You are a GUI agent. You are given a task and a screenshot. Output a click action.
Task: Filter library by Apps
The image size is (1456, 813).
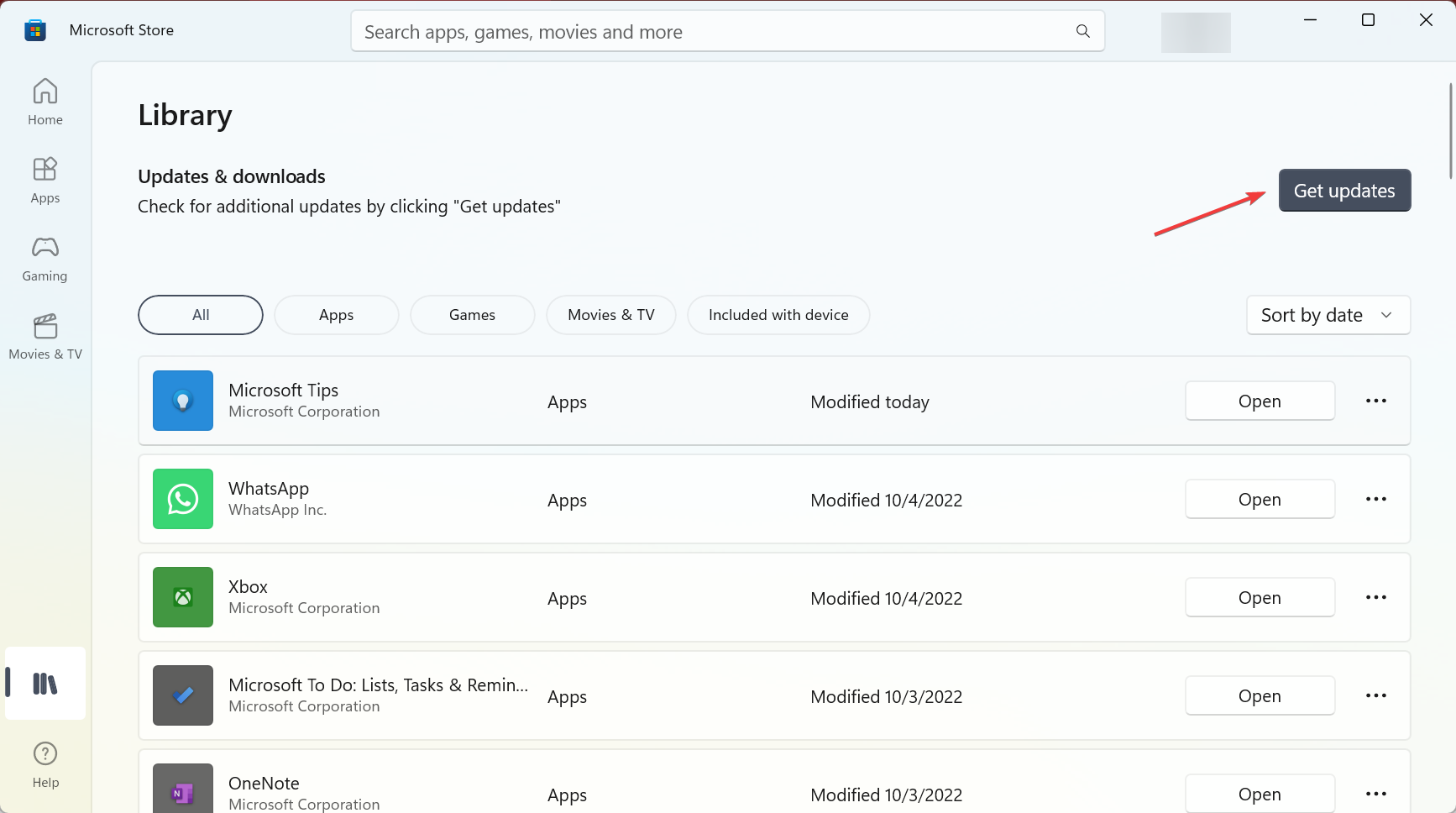(337, 315)
